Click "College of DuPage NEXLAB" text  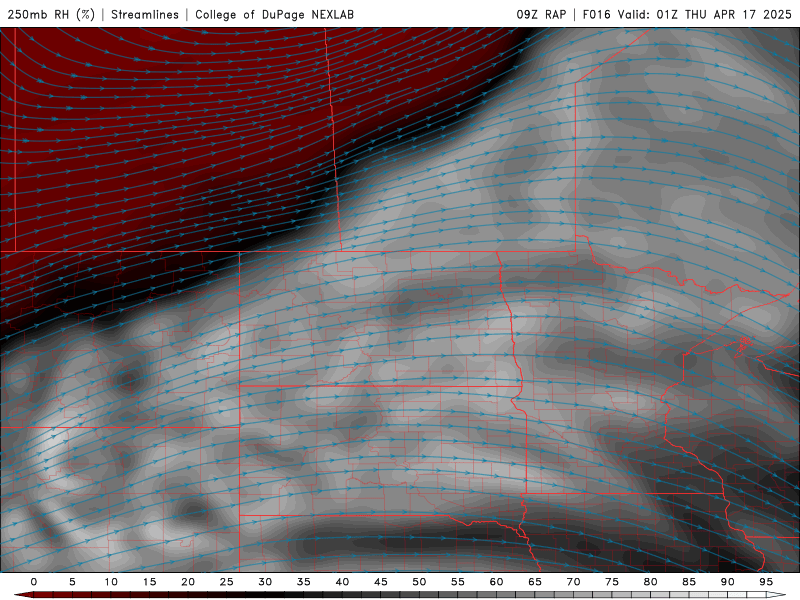point(274,14)
